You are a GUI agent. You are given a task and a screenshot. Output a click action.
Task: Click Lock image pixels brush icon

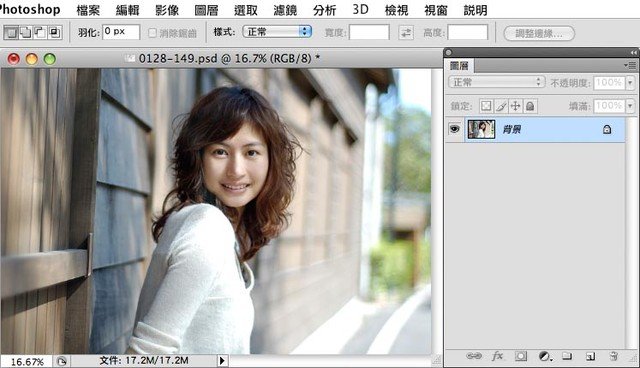click(501, 106)
